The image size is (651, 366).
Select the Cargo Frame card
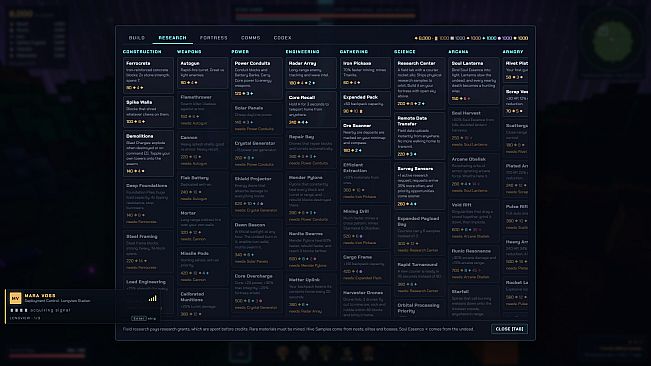(365, 267)
